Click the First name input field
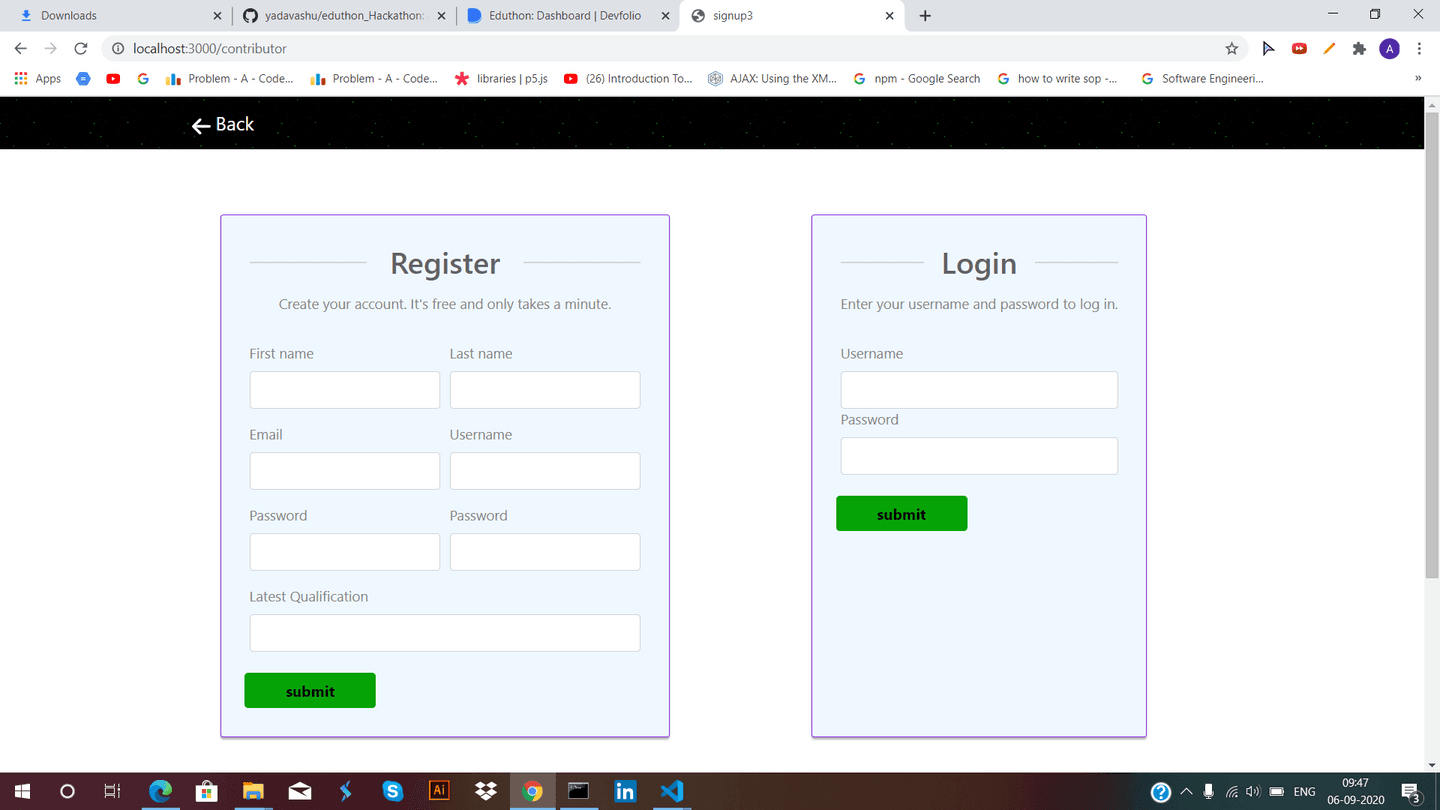Viewport: 1440px width, 810px height. [345, 390]
